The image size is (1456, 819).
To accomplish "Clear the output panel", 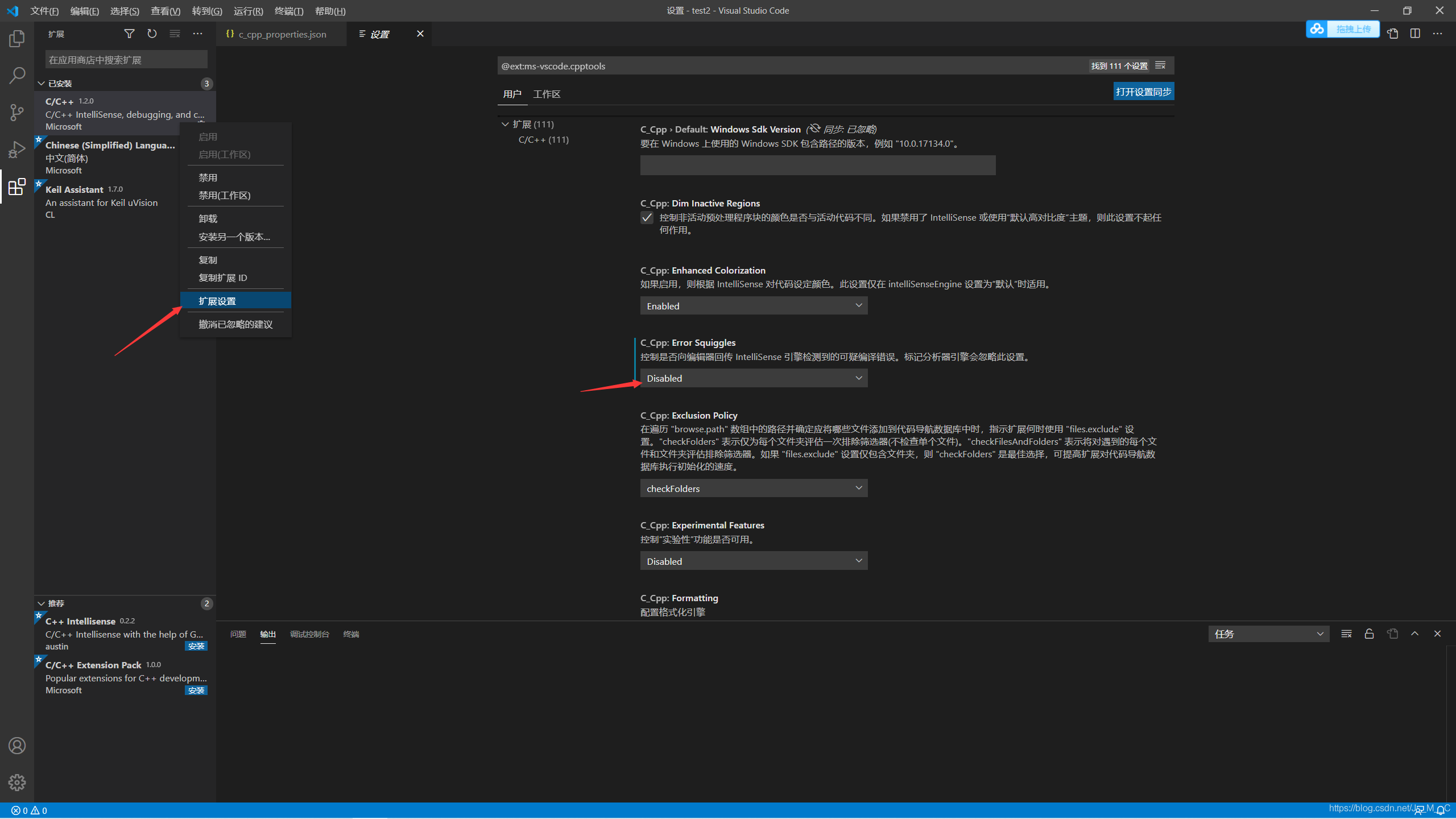I will coord(1346,634).
